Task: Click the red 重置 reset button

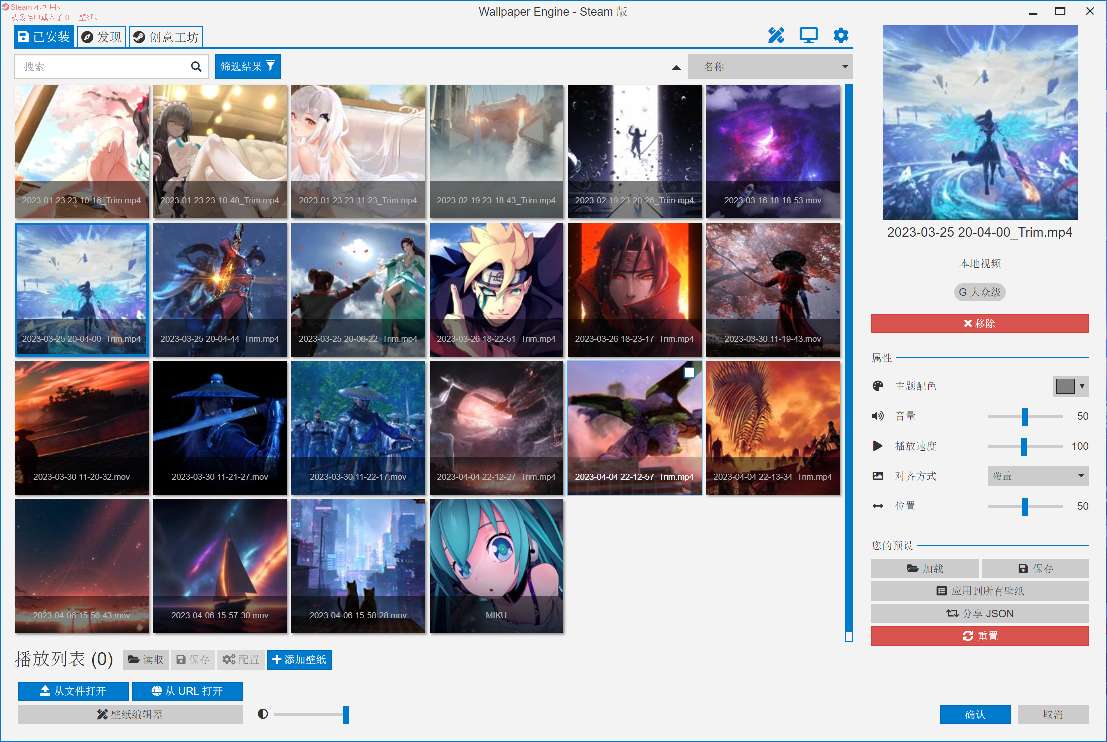Action: coord(979,635)
